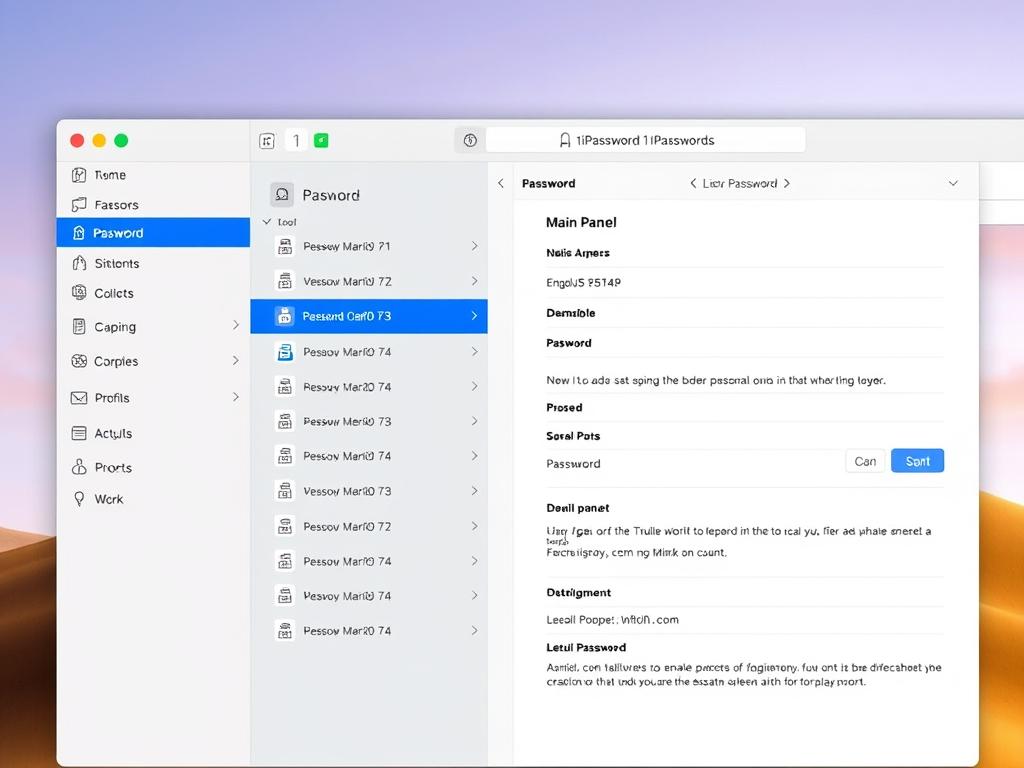Image resolution: width=1024 pixels, height=768 pixels.
Task: Open the Pessov Meri0 73 entry
Action: [369, 422]
